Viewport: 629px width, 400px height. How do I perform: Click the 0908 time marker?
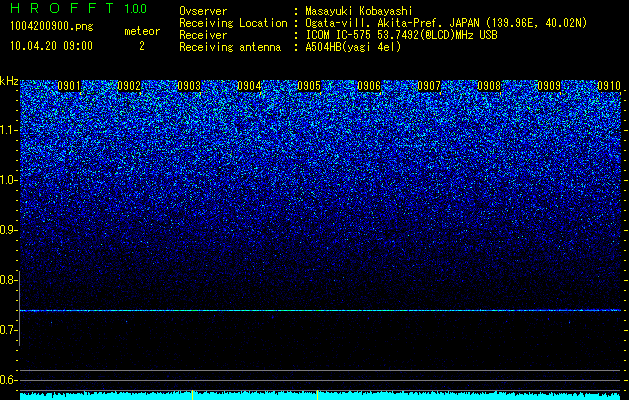[489, 86]
